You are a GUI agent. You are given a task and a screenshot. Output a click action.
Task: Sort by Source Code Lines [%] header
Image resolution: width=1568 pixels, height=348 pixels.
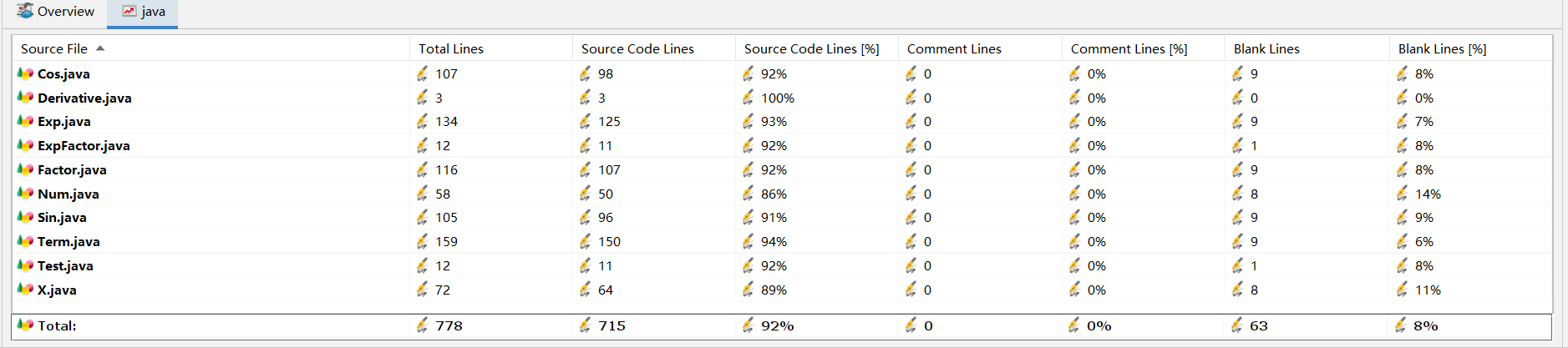click(x=811, y=48)
